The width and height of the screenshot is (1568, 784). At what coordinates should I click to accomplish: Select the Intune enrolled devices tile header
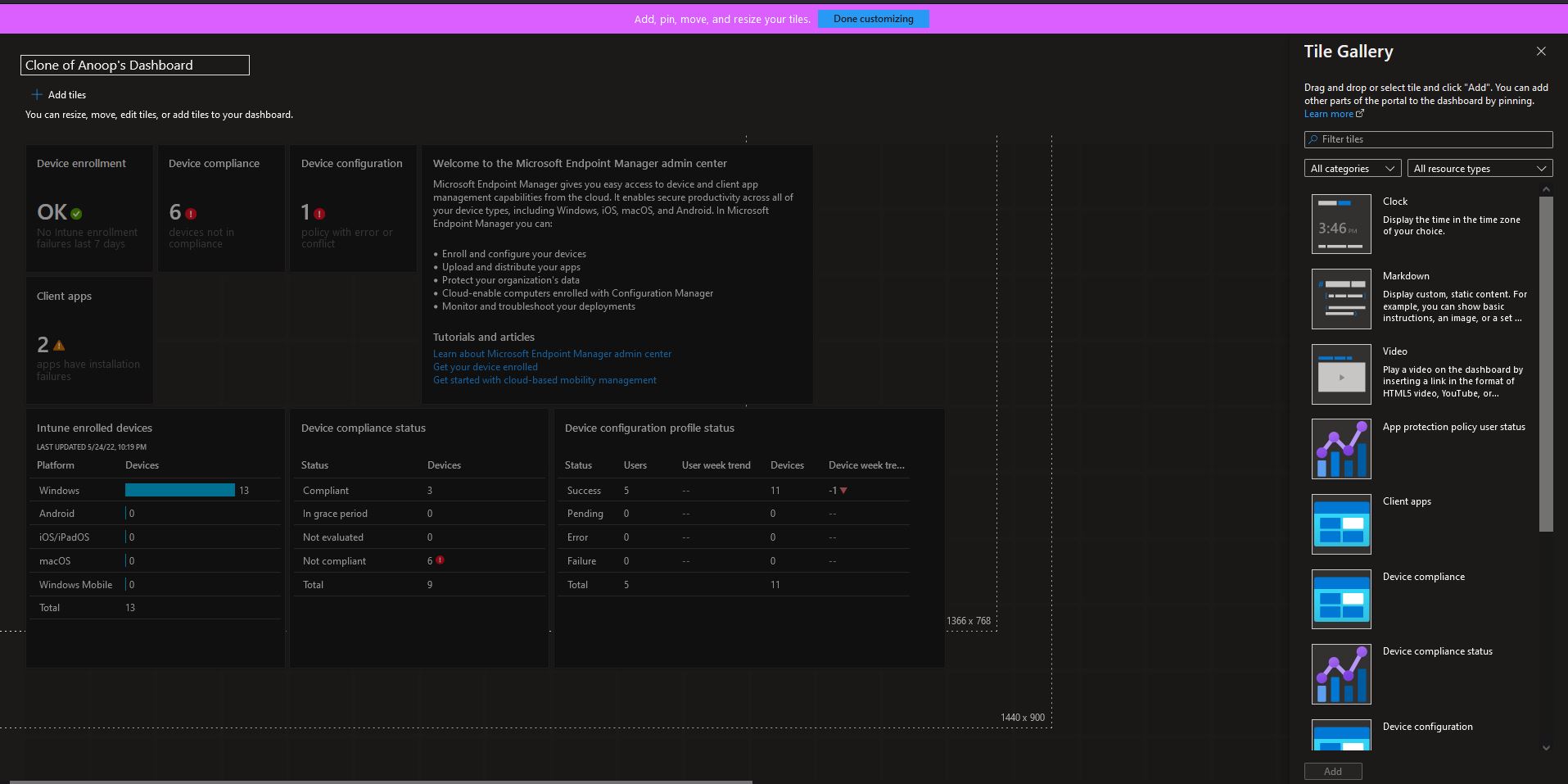point(94,428)
